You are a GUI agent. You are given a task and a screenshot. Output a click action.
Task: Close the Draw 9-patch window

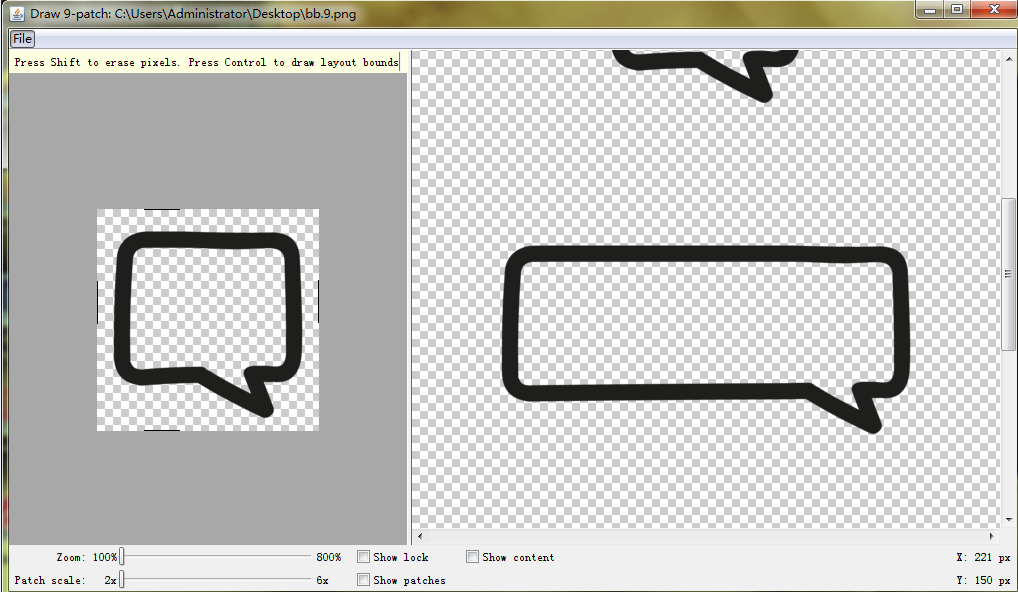[994, 10]
